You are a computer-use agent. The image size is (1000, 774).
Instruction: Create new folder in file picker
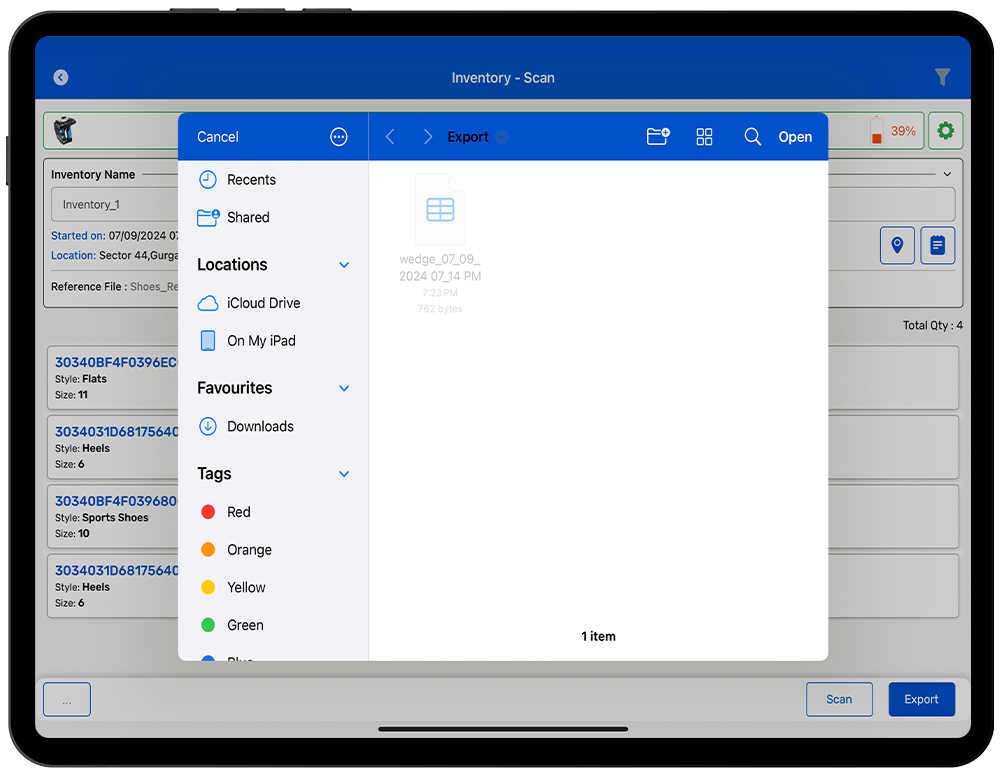[658, 137]
